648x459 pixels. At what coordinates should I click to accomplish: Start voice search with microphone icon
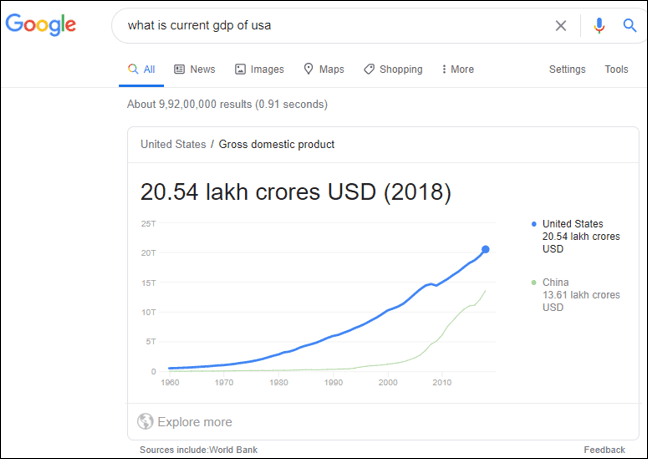click(x=599, y=26)
